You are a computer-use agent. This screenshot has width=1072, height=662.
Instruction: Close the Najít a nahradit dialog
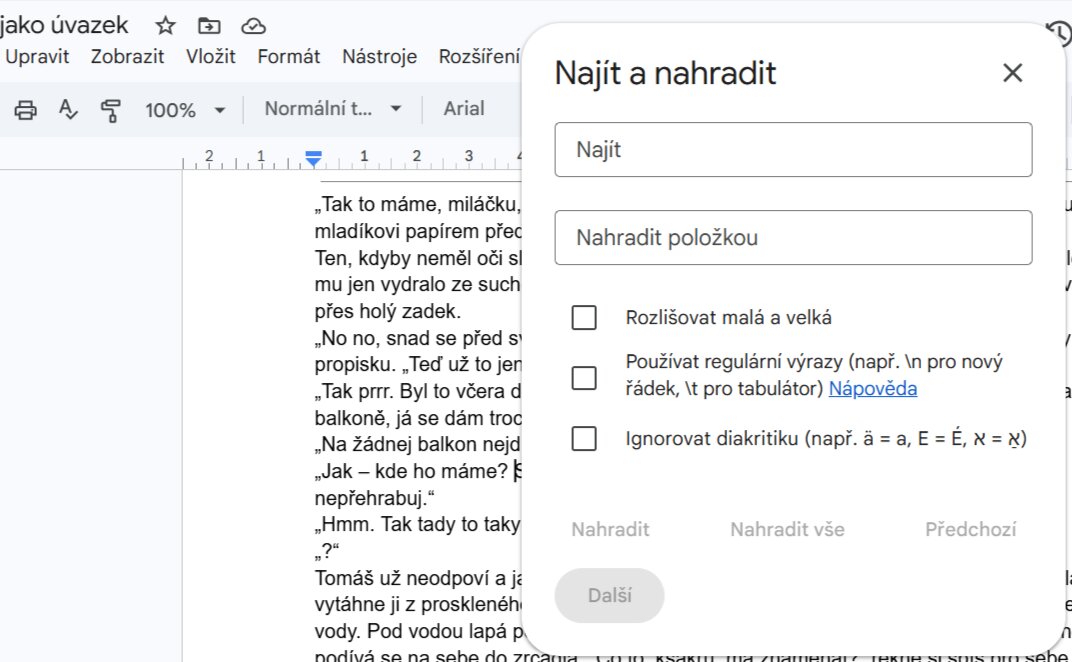coord(1013,72)
